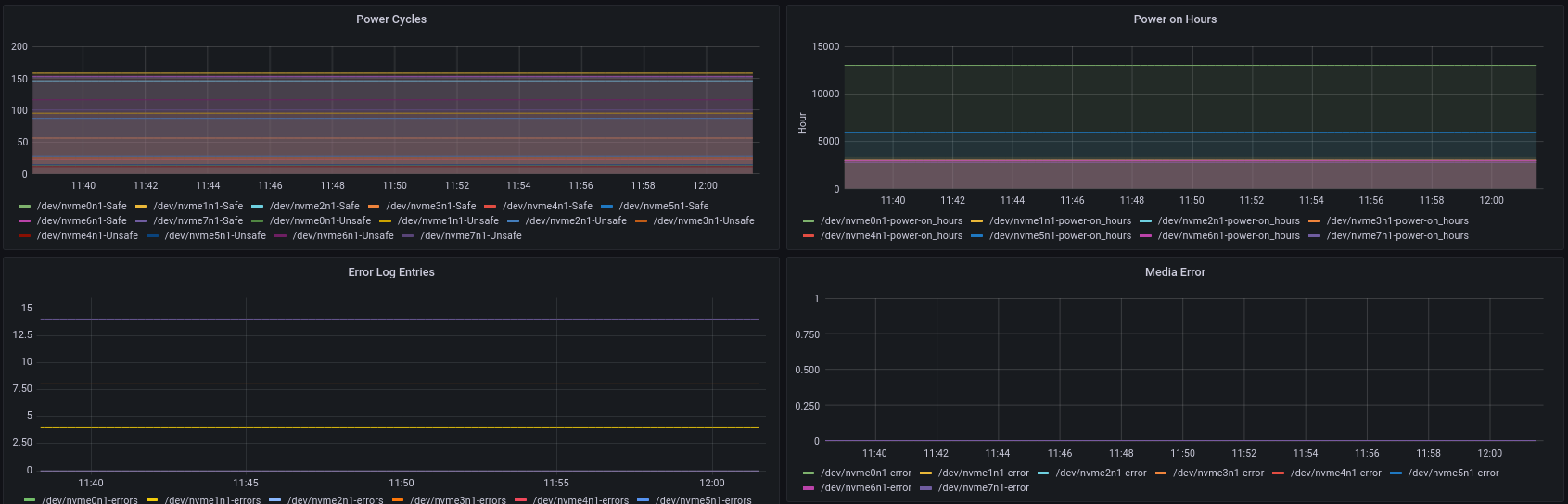The width and height of the screenshot is (1568, 504).
Task: Open the Power Cycles panel title menu
Action: [391, 19]
